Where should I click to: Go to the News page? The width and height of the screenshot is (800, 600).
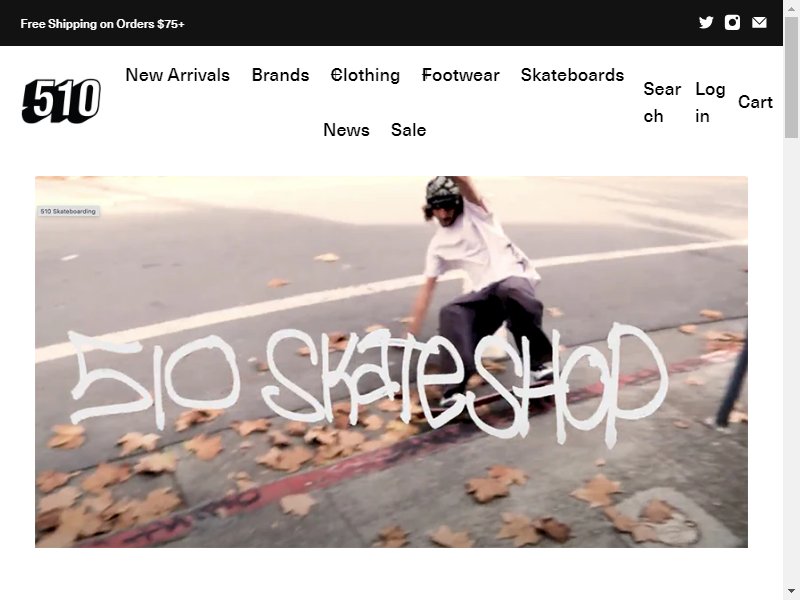click(346, 130)
